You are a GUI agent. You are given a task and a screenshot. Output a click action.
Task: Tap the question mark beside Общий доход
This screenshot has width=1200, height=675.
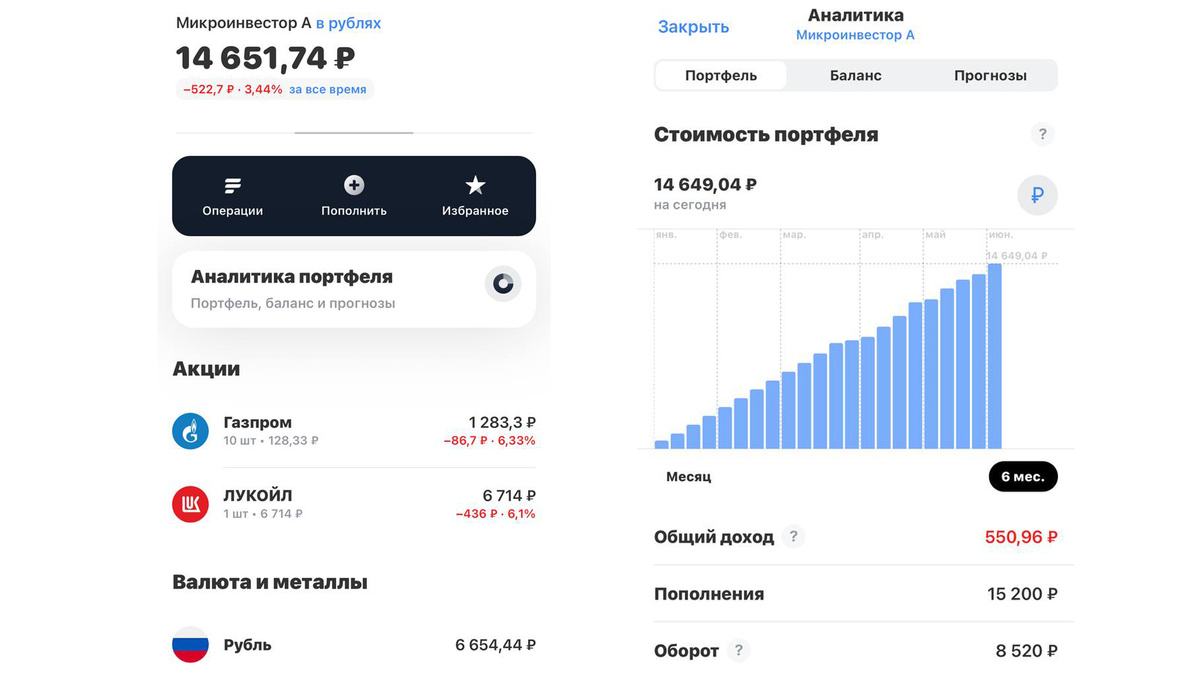pos(793,537)
